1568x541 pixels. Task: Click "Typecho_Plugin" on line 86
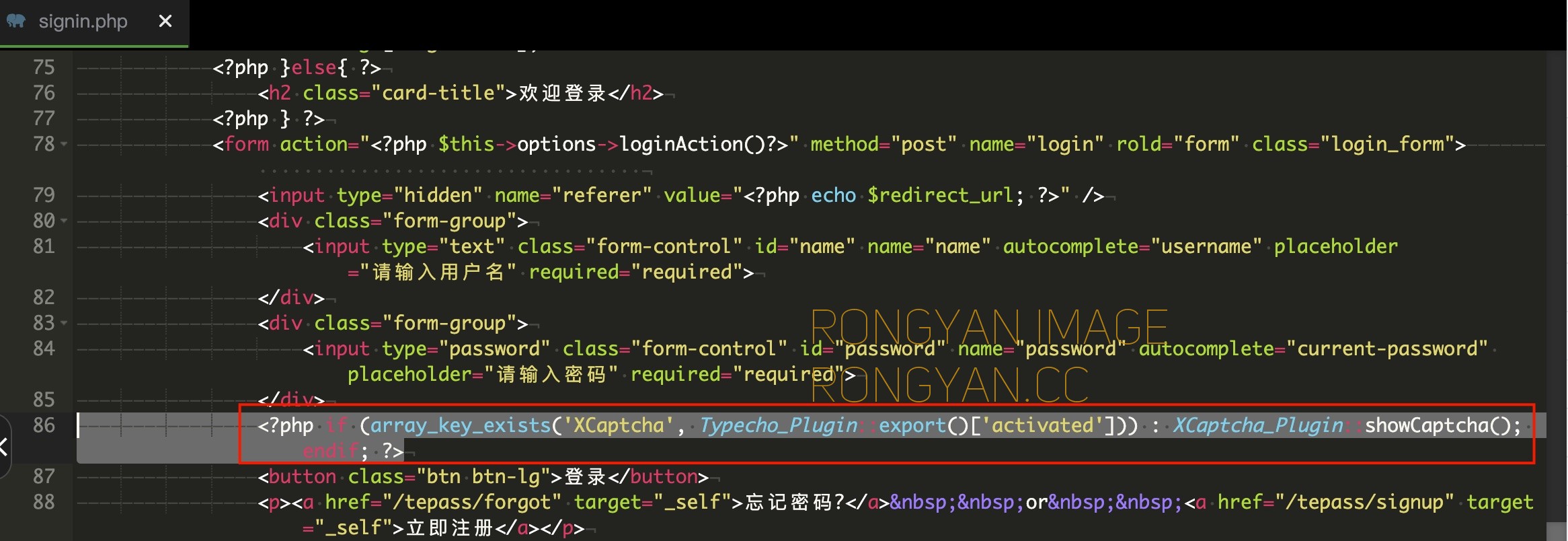tap(778, 425)
